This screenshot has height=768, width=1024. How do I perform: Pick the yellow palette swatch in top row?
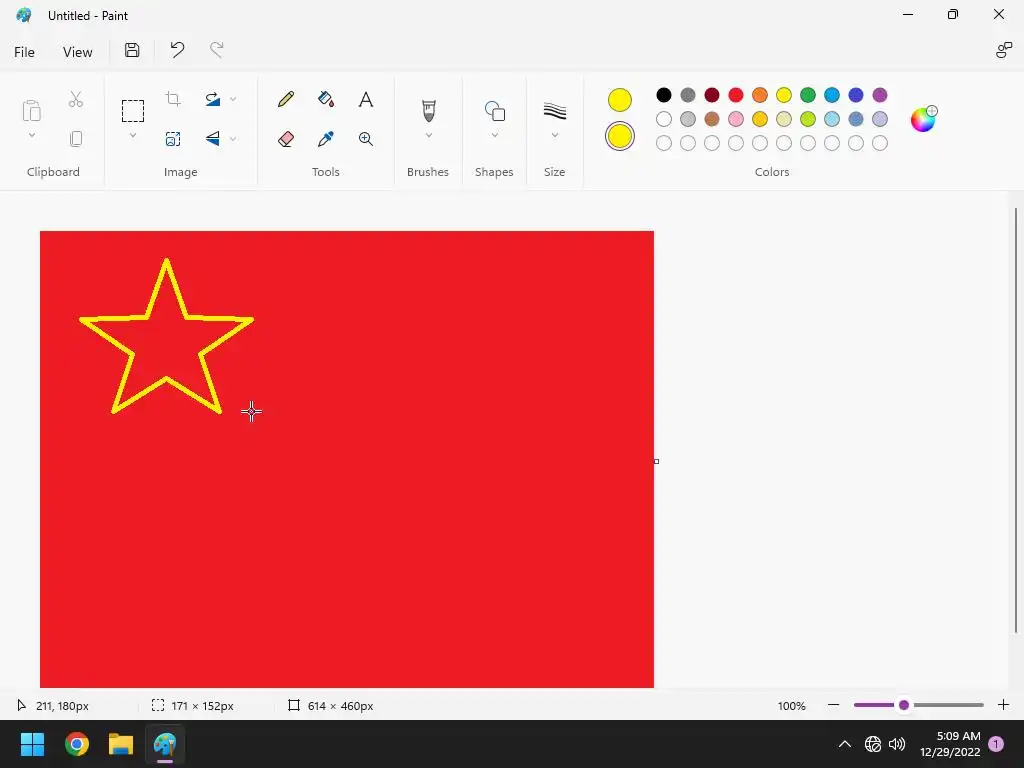point(784,95)
